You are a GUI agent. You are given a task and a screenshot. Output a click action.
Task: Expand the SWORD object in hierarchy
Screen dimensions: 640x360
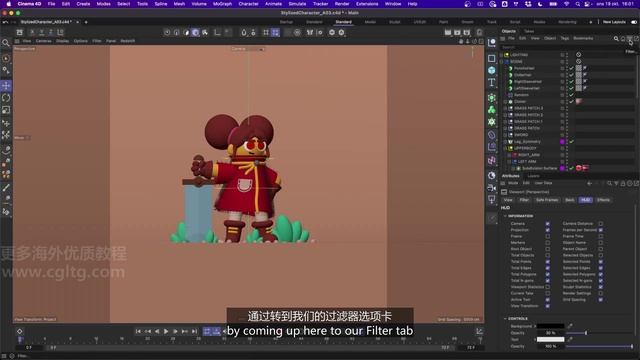pos(505,135)
